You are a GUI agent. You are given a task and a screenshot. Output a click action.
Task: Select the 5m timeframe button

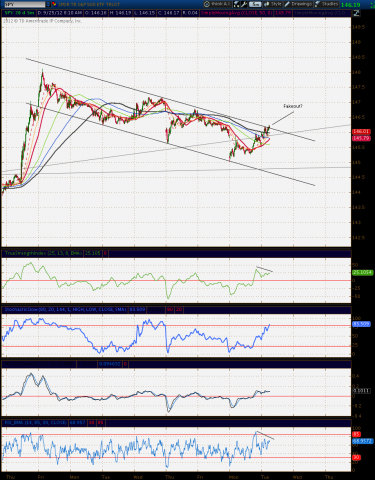(255, 4)
